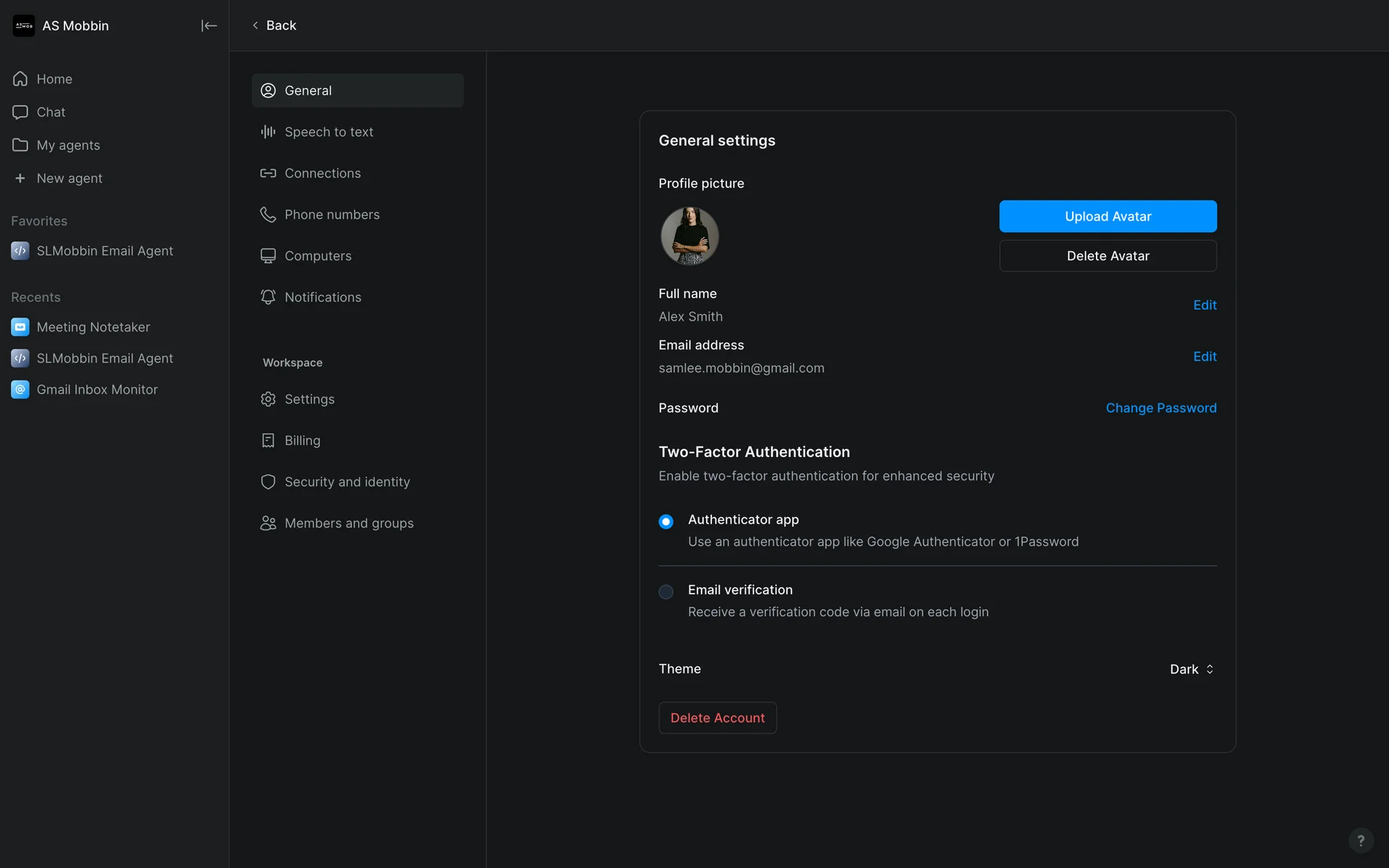
Task: Open Speech to text settings
Action: pyautogui.click(x=328, y=132)
